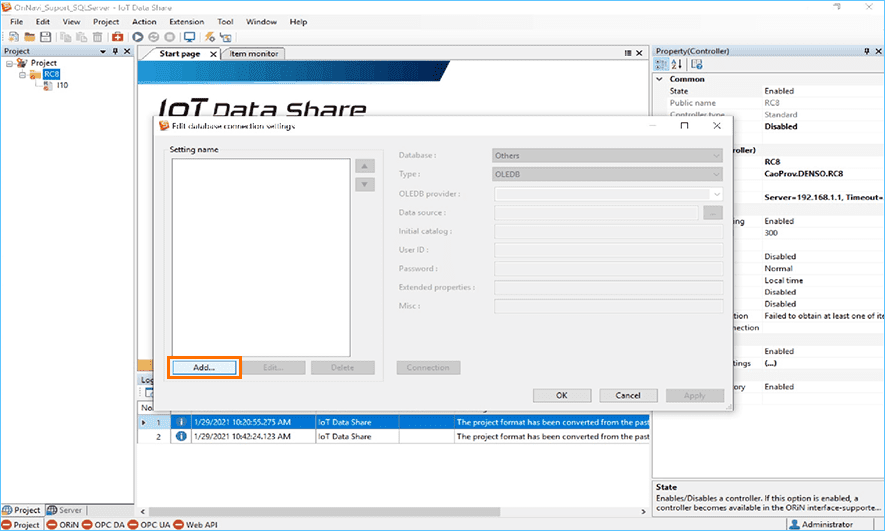
Task: Open the Extension menu
Action: (186, 21)
